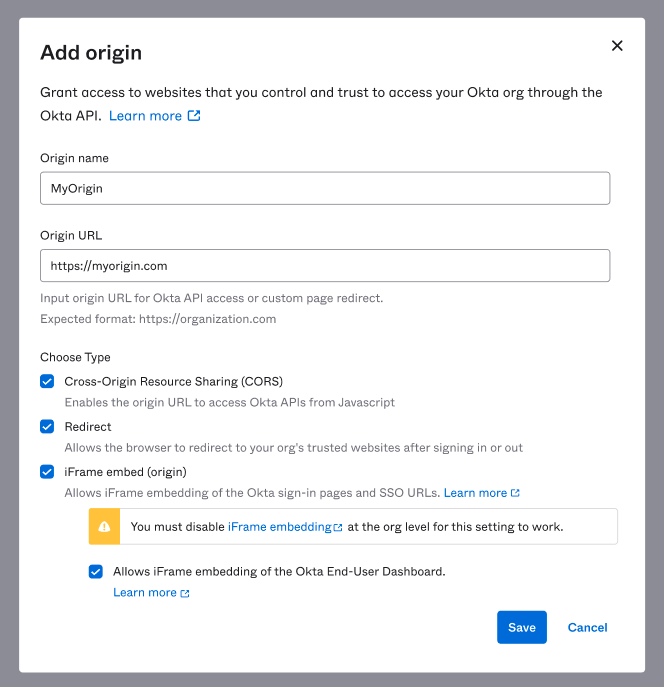The height and width of the screenshot is (687, 664).
Task: Open the Learn more link after Okta API
Action: 145,116
